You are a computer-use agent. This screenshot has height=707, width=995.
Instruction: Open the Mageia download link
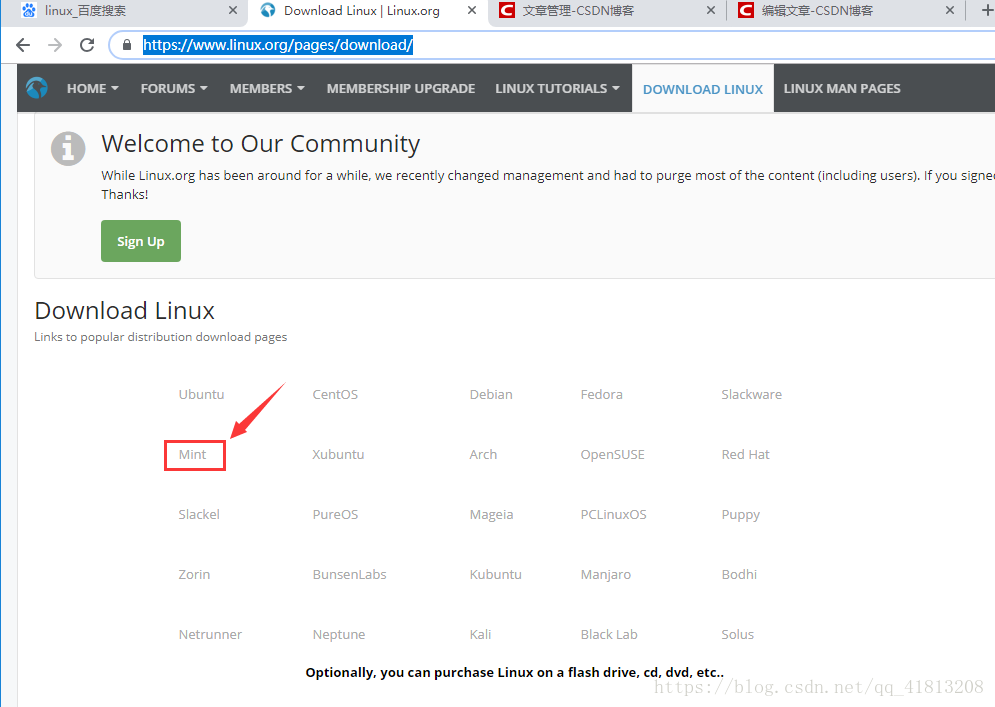pyautogui.click(x=491, y=514)
